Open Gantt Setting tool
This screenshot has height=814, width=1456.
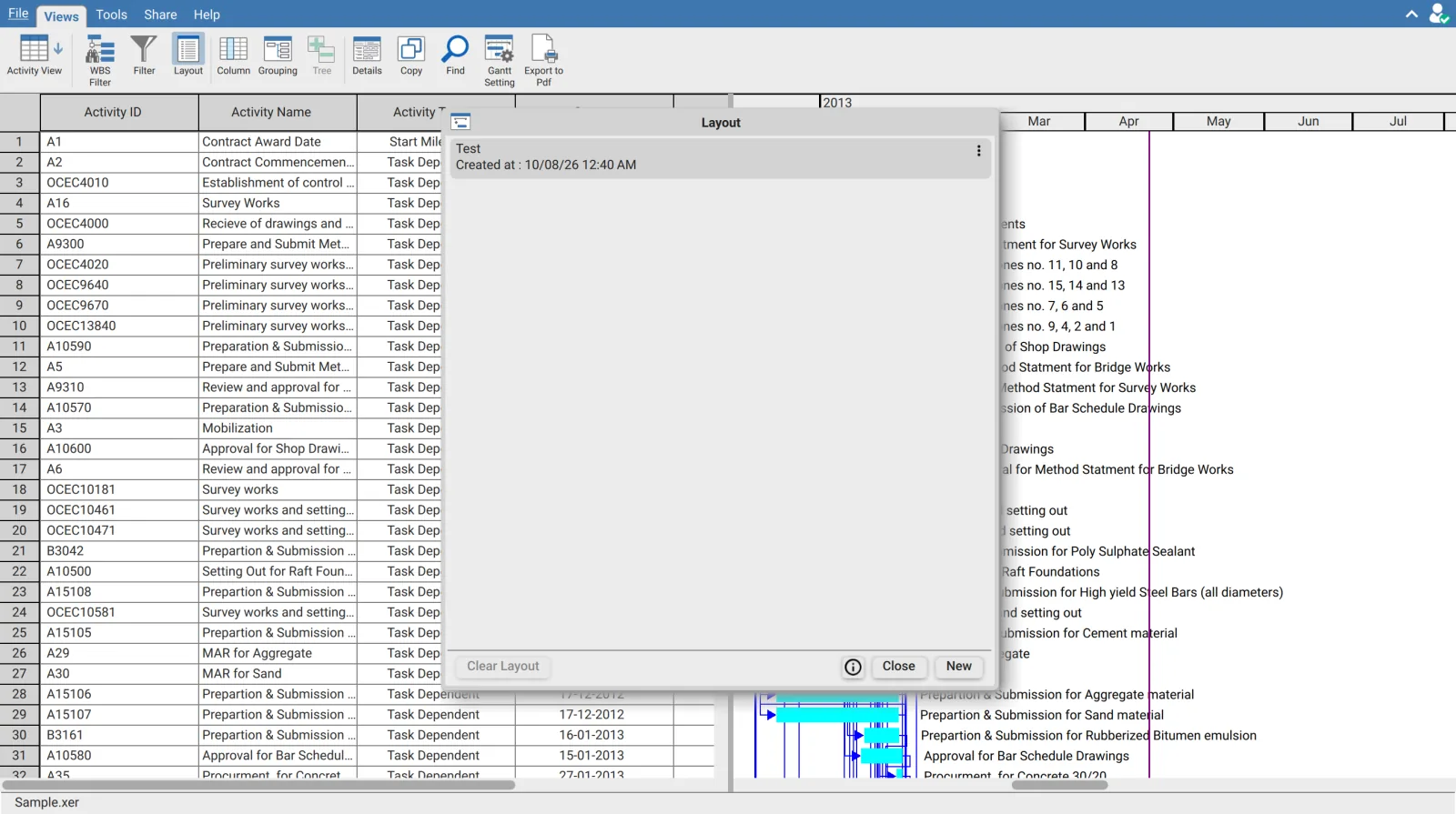coord(500,60)
